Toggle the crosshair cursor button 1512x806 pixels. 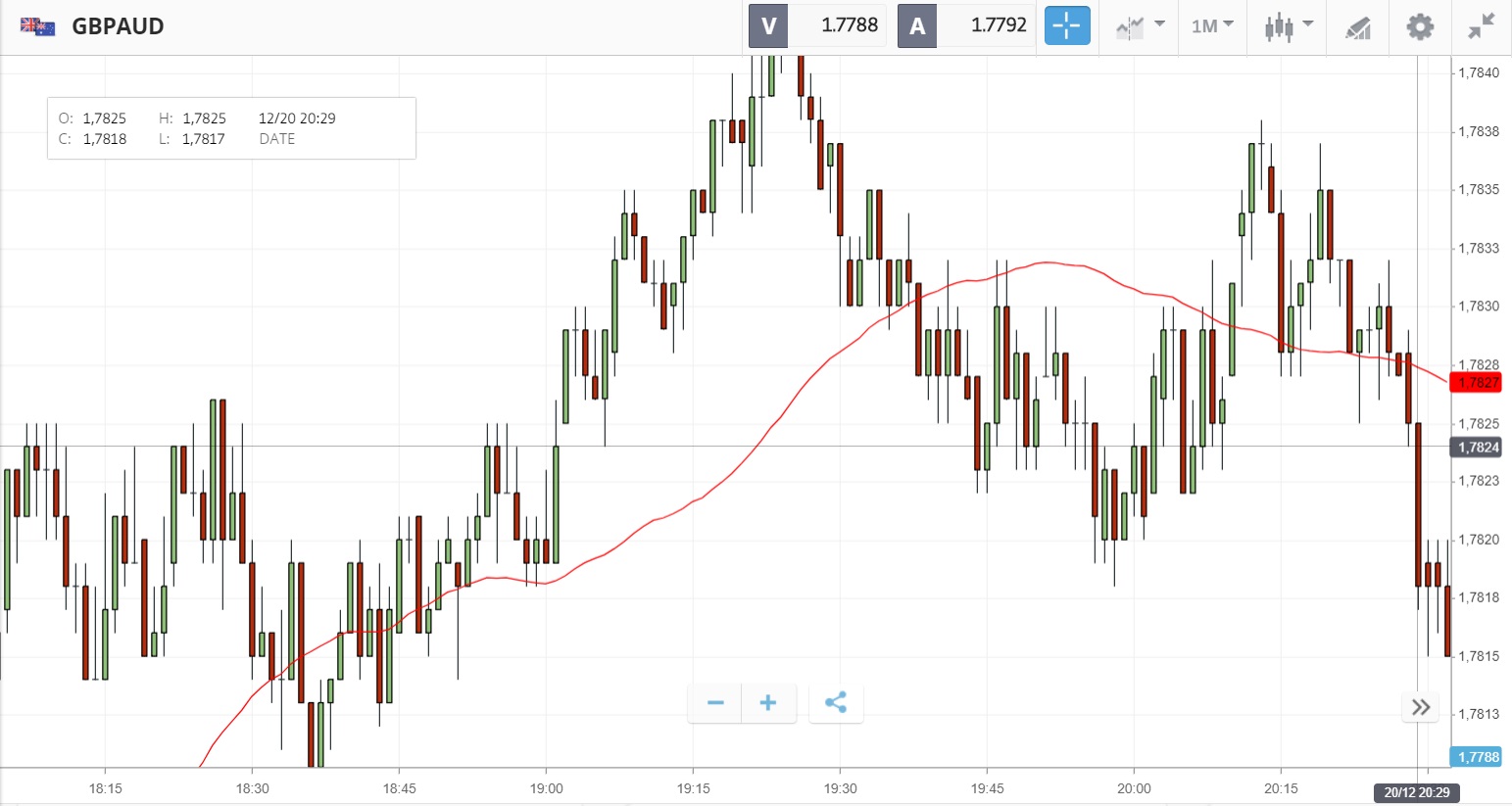[x=1066, y=26]
